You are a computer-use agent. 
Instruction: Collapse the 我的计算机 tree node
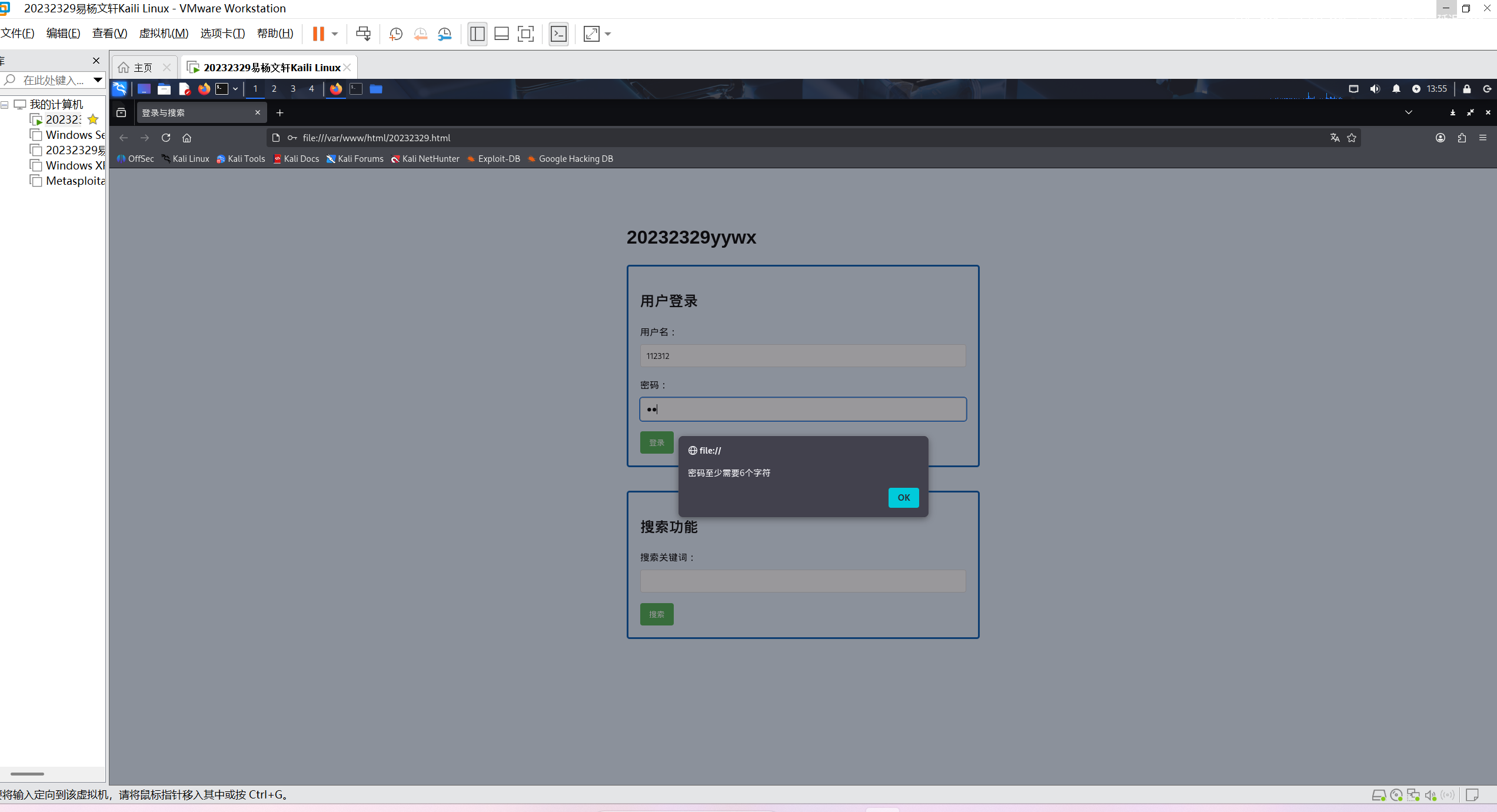pyautogui.click(x=5, y=105)
